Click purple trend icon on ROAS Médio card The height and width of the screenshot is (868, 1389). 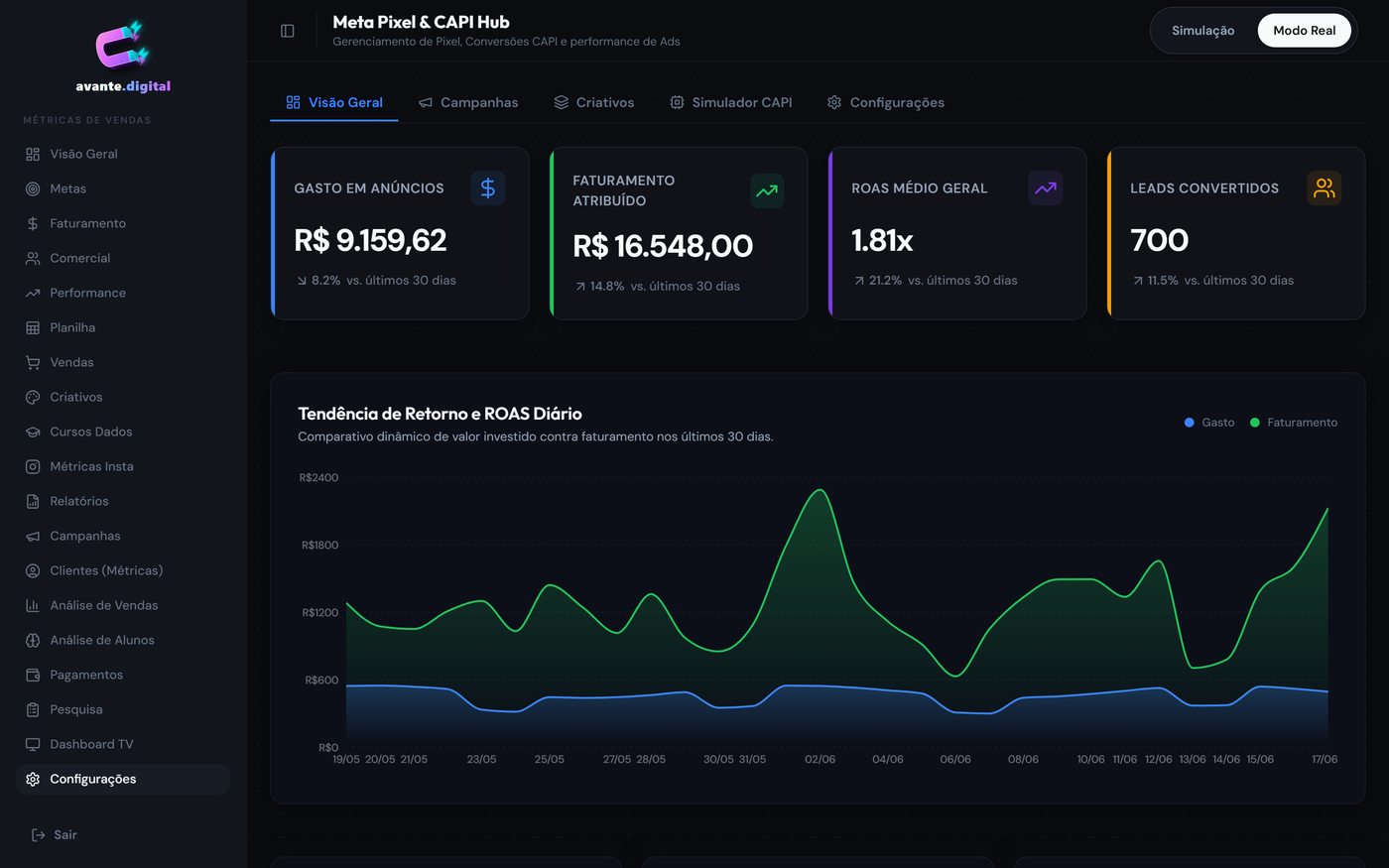point(1046,187)
